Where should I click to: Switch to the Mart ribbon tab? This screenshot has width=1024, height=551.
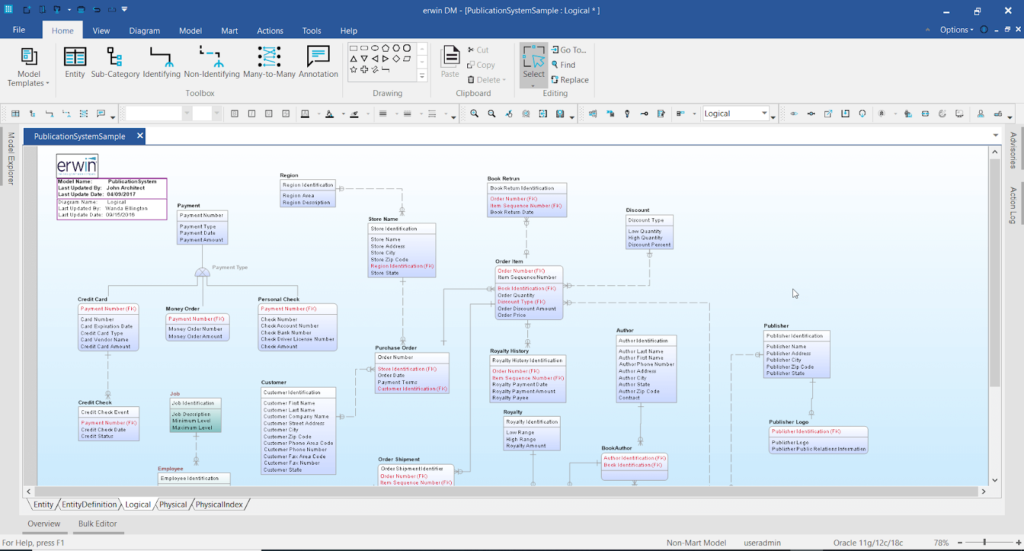229,31
